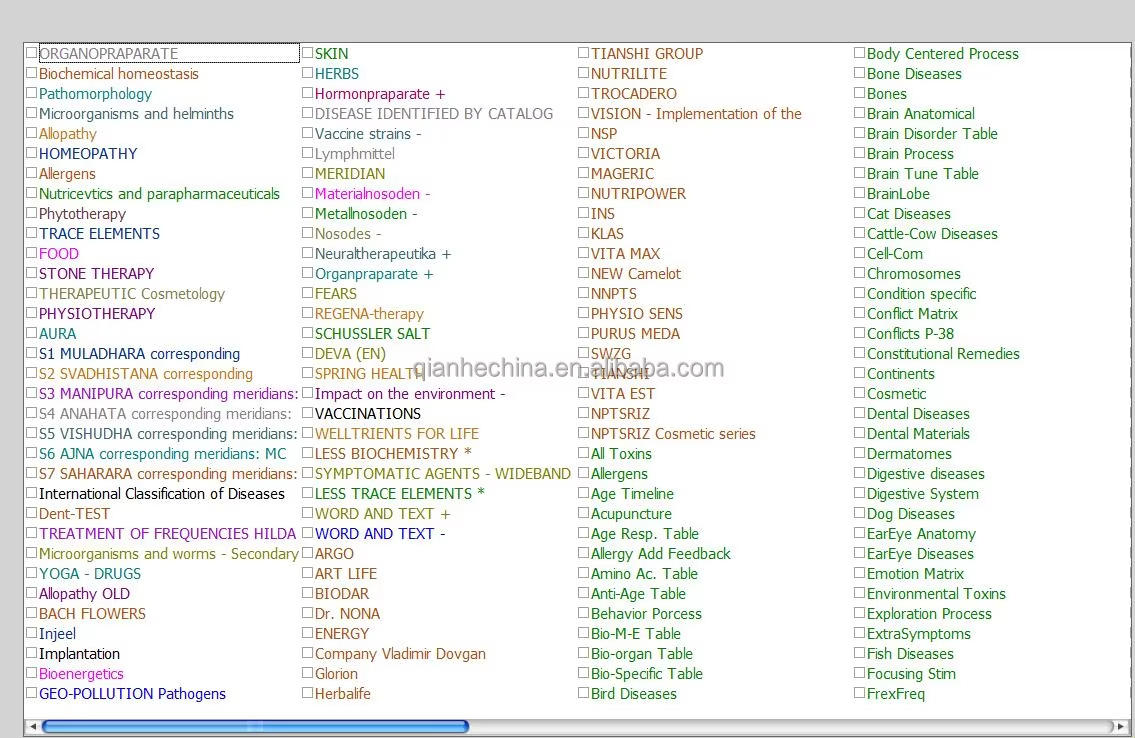Check the Body Centered Process checkbox

click(x=859, y=53)
